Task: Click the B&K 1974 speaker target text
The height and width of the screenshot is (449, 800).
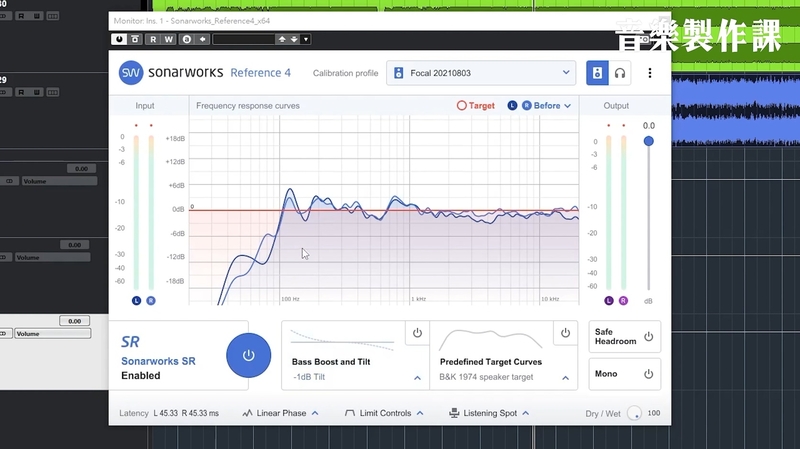Action: (486, 377)
